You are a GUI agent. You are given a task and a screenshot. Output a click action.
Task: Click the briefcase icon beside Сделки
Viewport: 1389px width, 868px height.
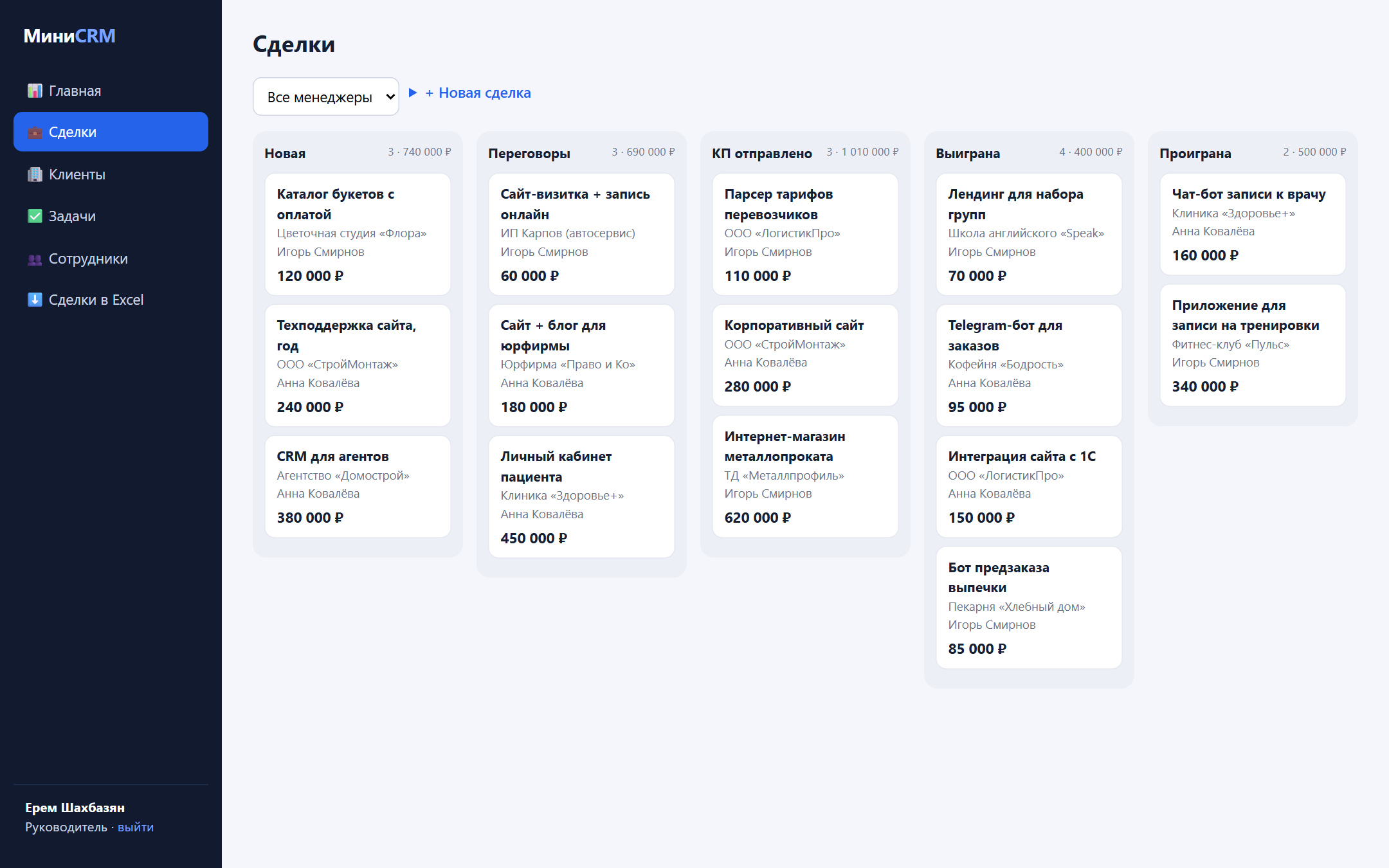[x=35, y=132]
